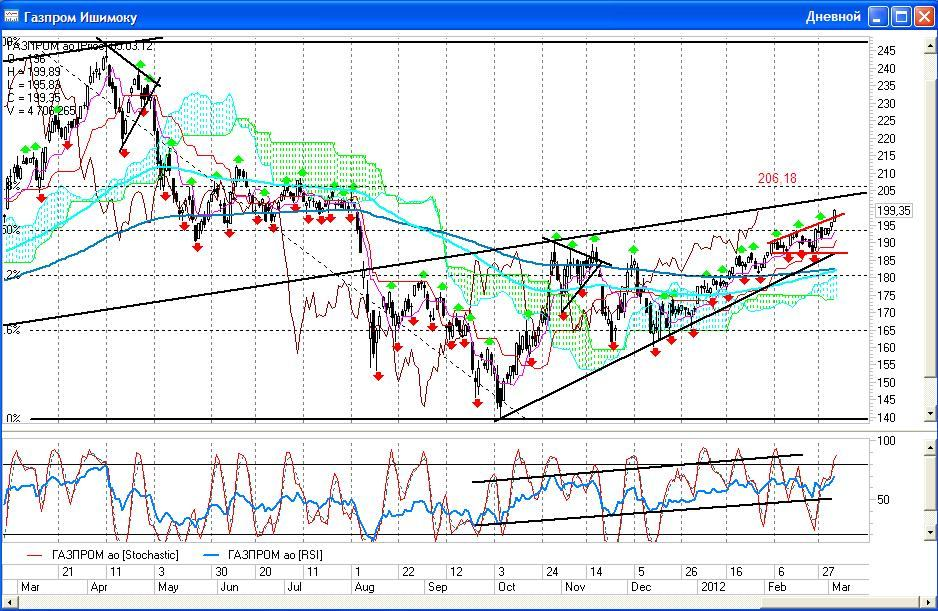Image resolution: width=938 pixels, height=611 pixels.
Task: Open the chart window system menu icon
Action: click(x=11, y=16)
